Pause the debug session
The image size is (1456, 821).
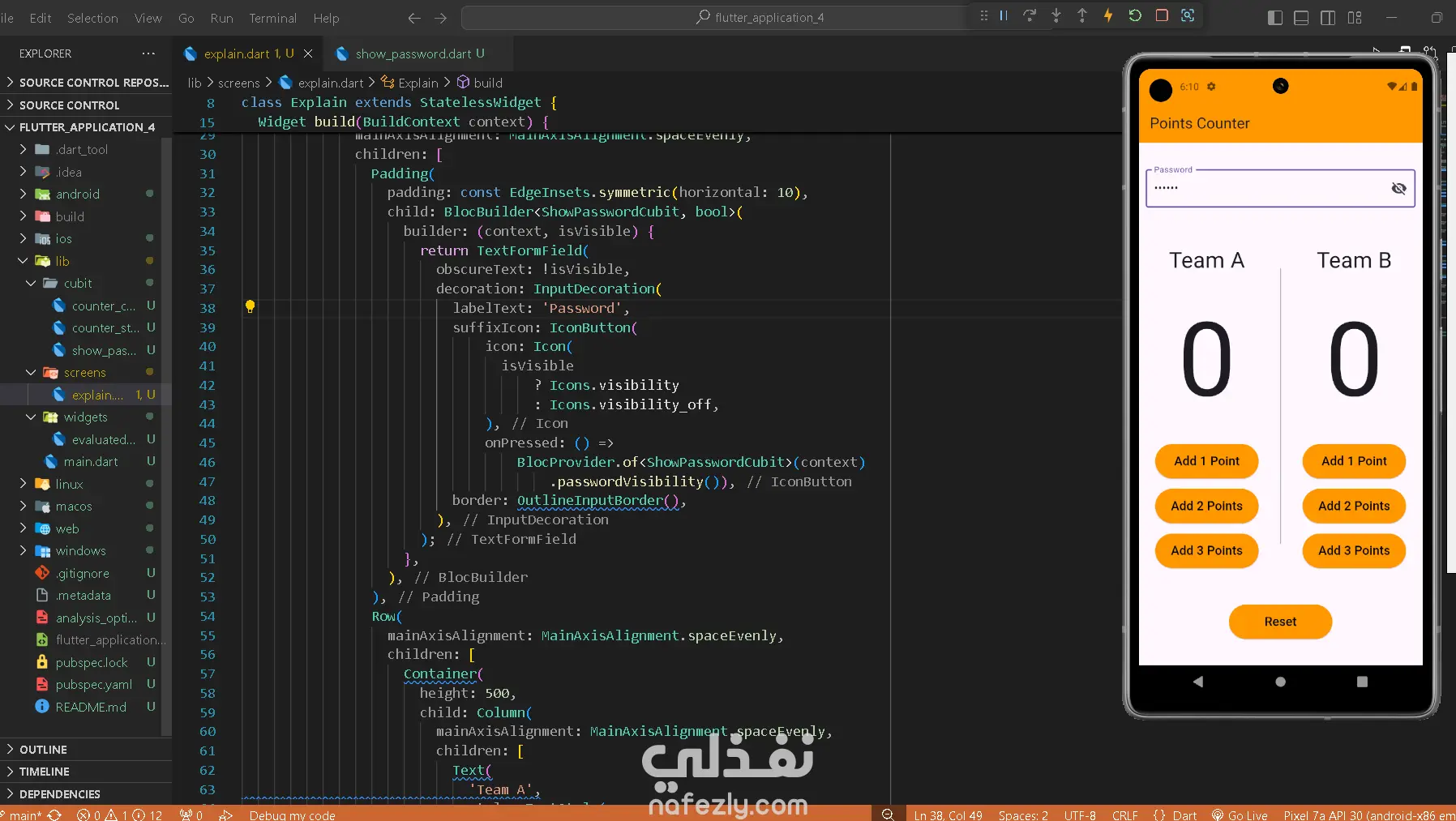click(1004, 15)
